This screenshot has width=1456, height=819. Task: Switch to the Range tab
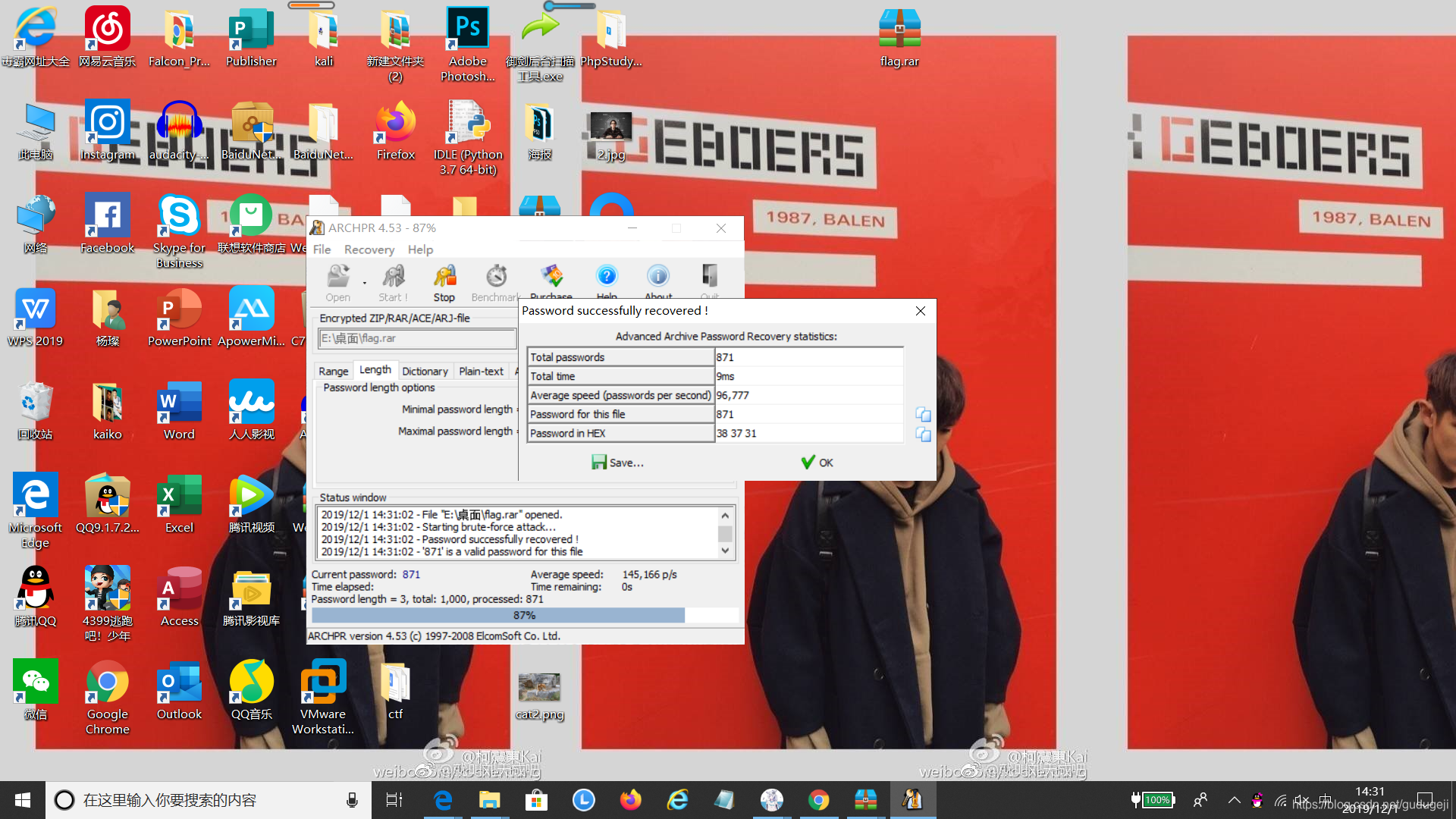pyautogui.click(x=334, y=371)
